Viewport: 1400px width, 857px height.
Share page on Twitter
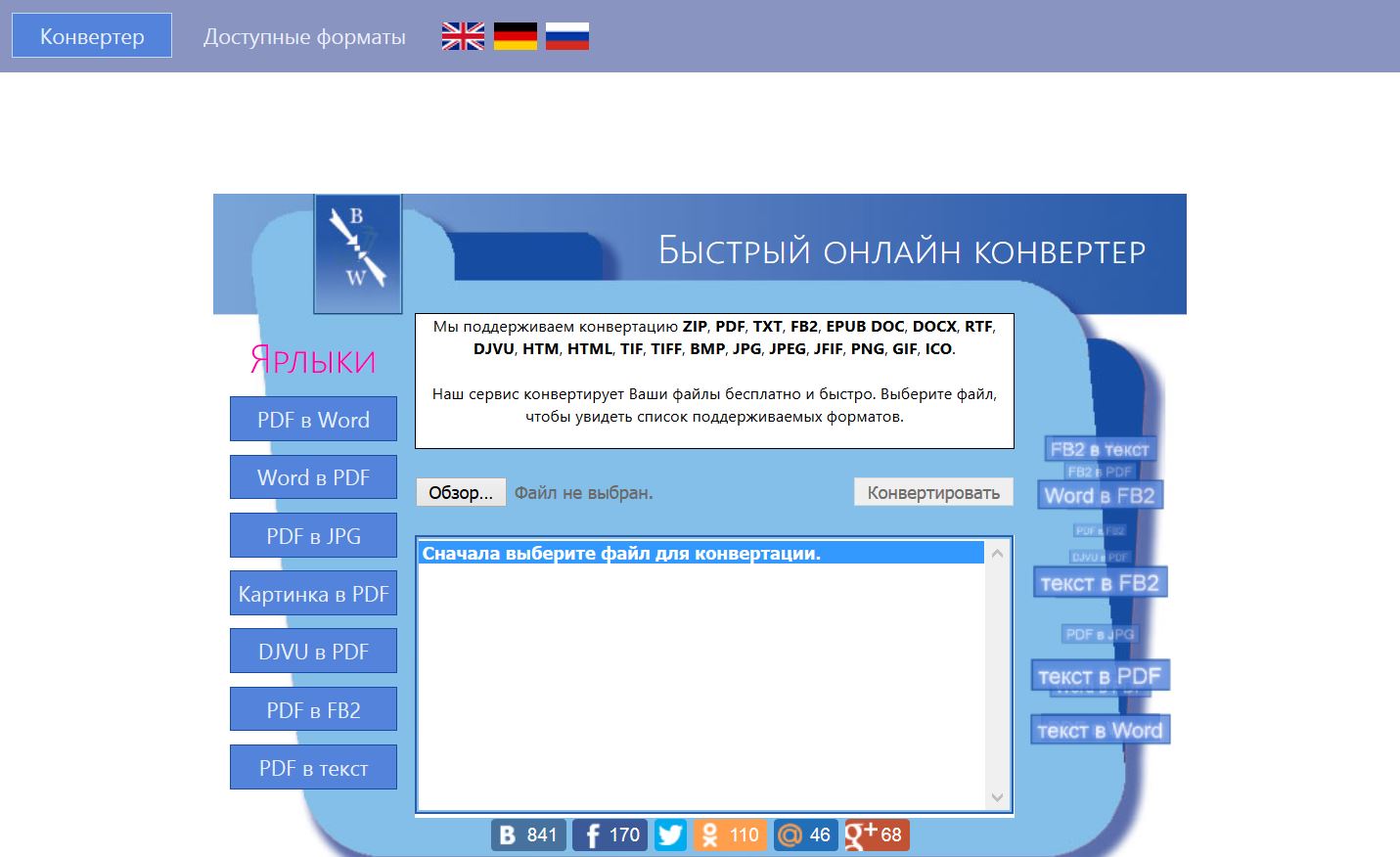pos(670,834)
